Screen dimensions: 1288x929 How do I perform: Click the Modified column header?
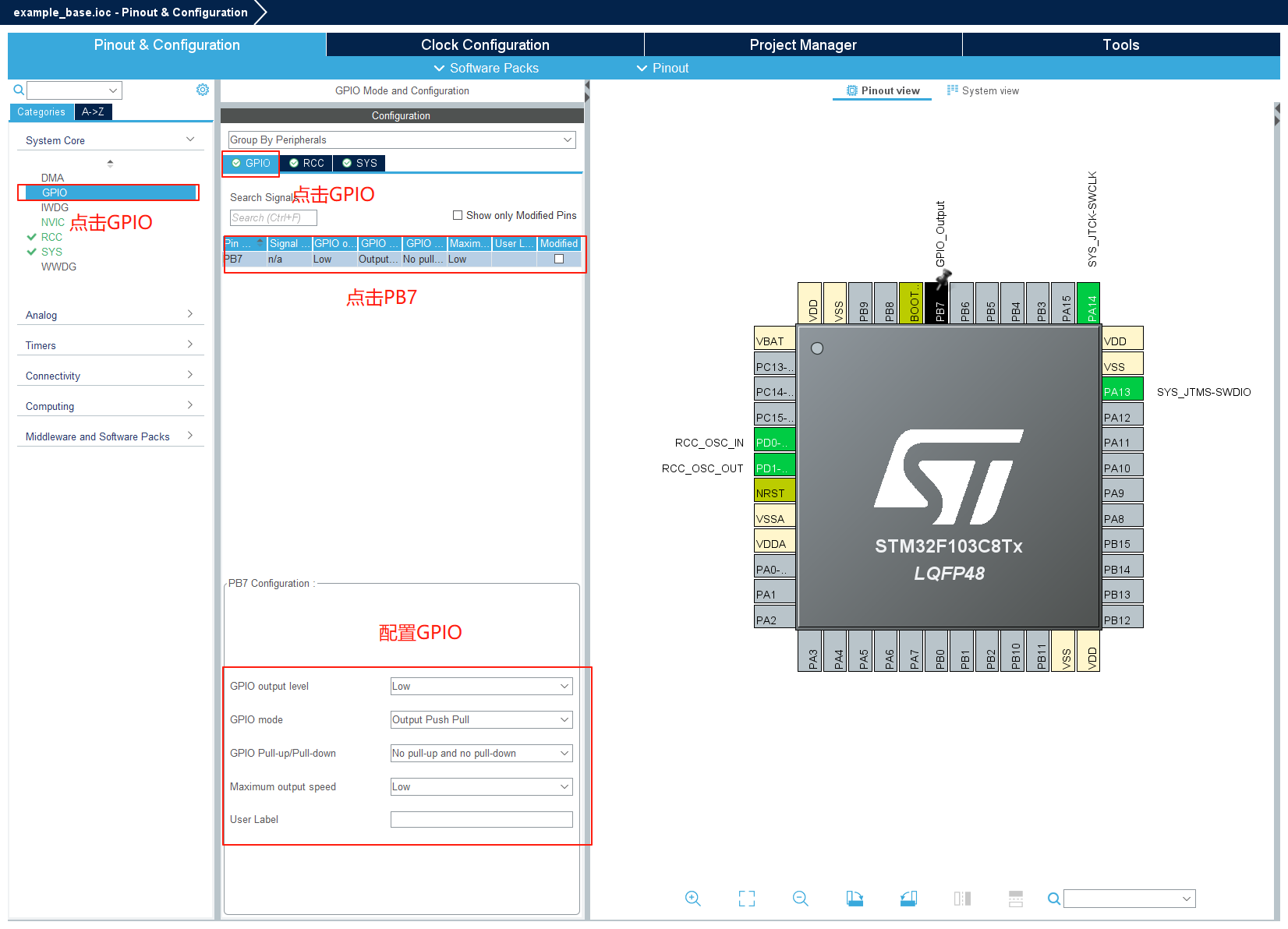(559, 243)
